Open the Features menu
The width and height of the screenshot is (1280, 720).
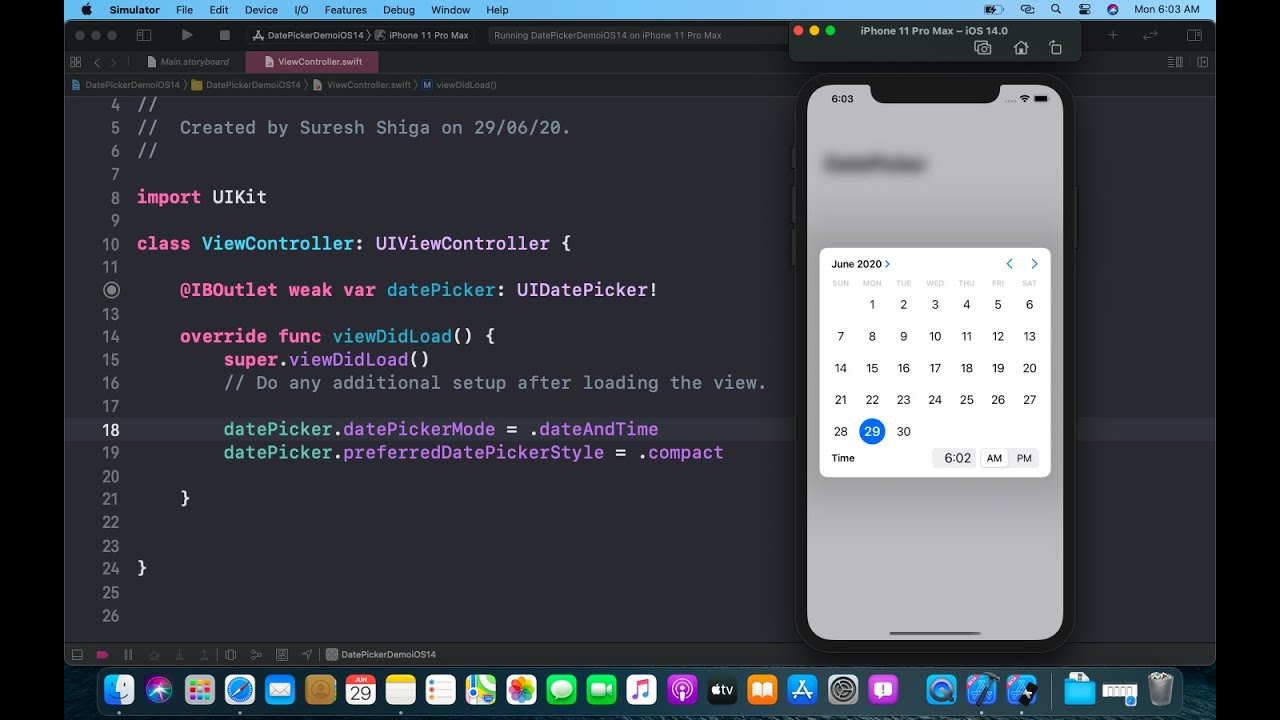point(346,9)
